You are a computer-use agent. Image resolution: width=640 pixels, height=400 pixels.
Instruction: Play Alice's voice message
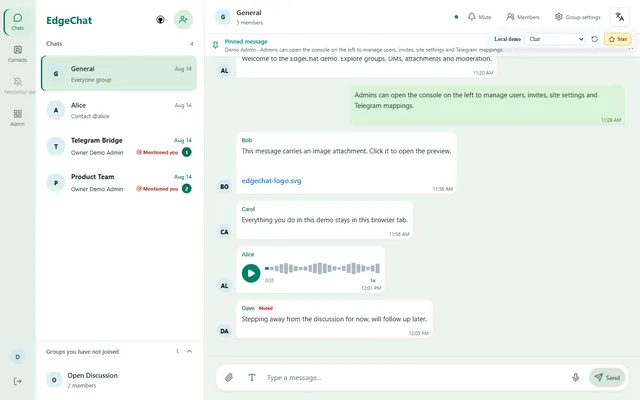point(251,273)
